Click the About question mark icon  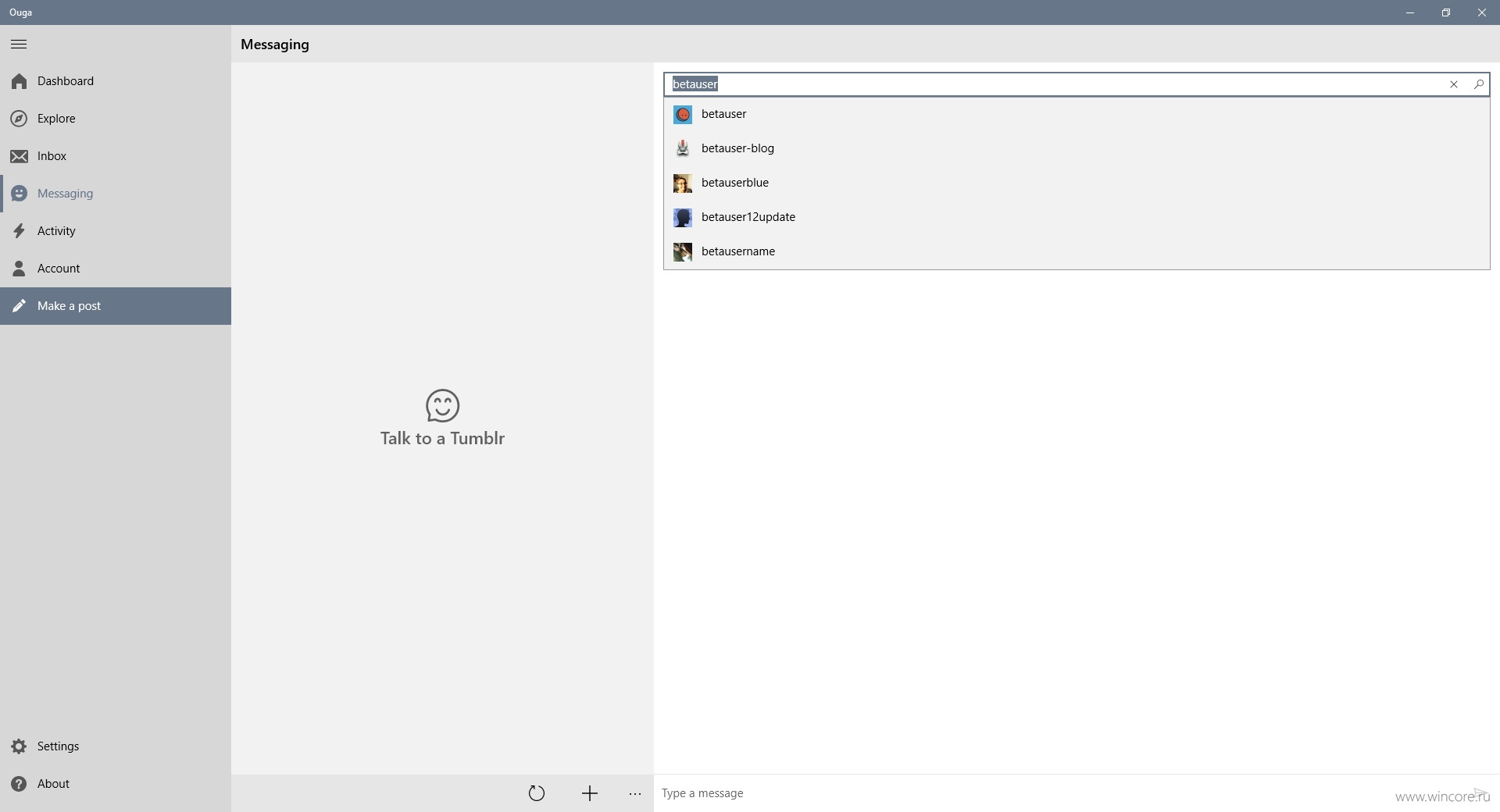(19, 784)
